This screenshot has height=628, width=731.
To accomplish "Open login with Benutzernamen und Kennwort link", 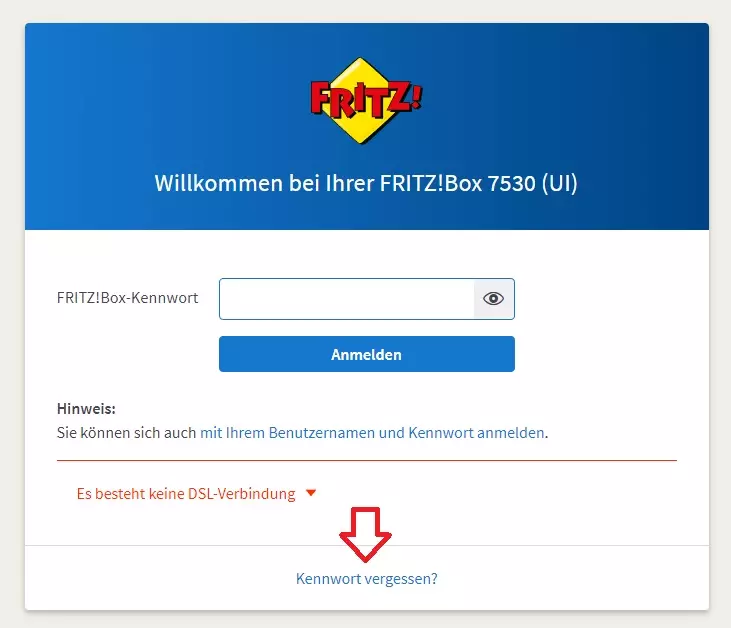I will (x=372, y=433).
